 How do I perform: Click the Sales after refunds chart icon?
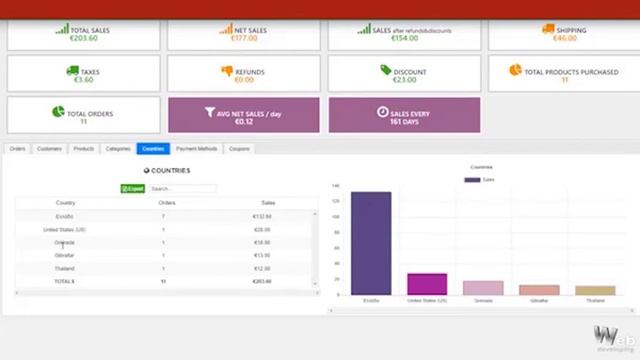coord(364,29)
